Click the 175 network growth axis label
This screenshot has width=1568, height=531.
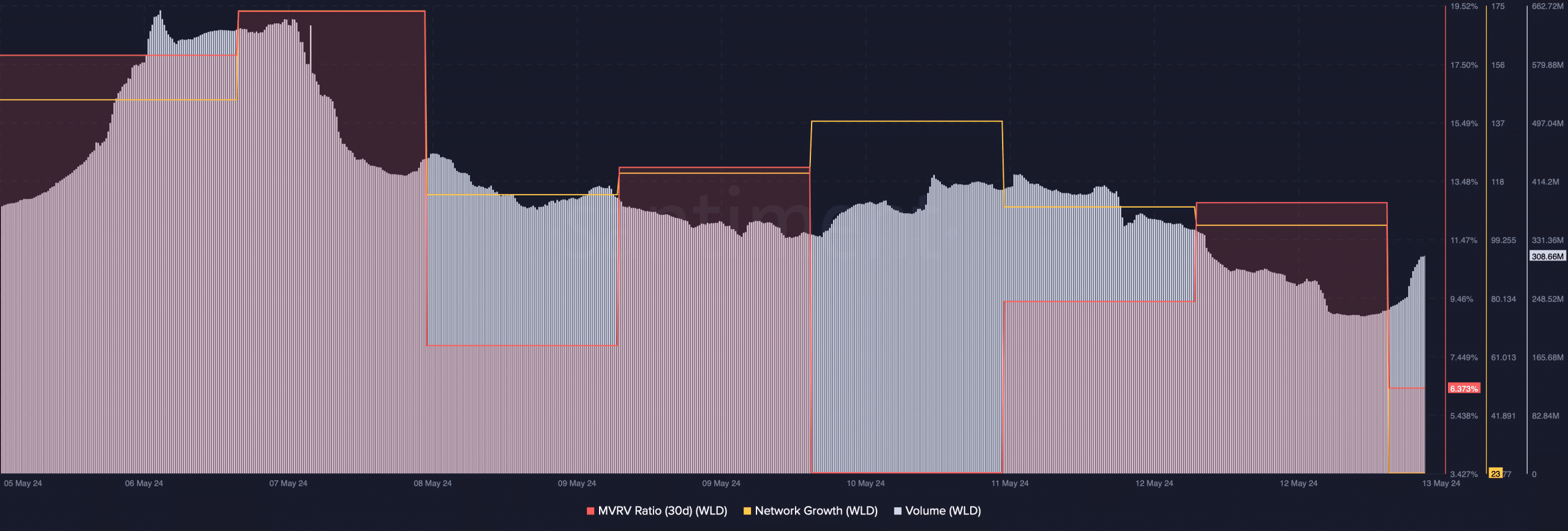click(1498, 6)
